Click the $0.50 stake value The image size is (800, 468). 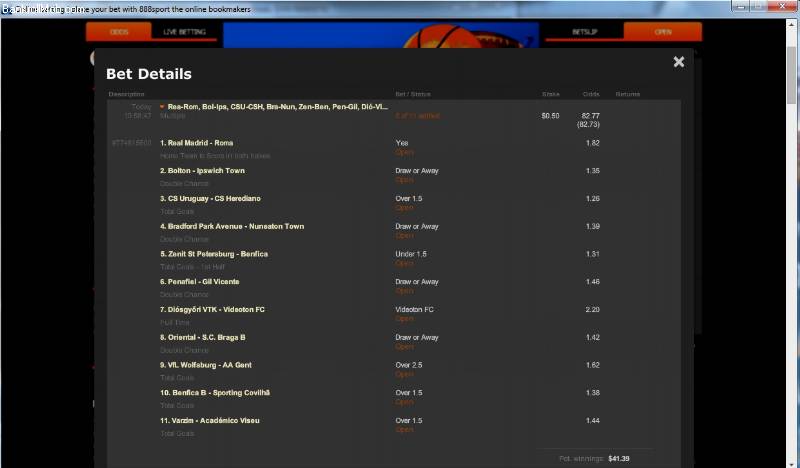pos(550,116)
